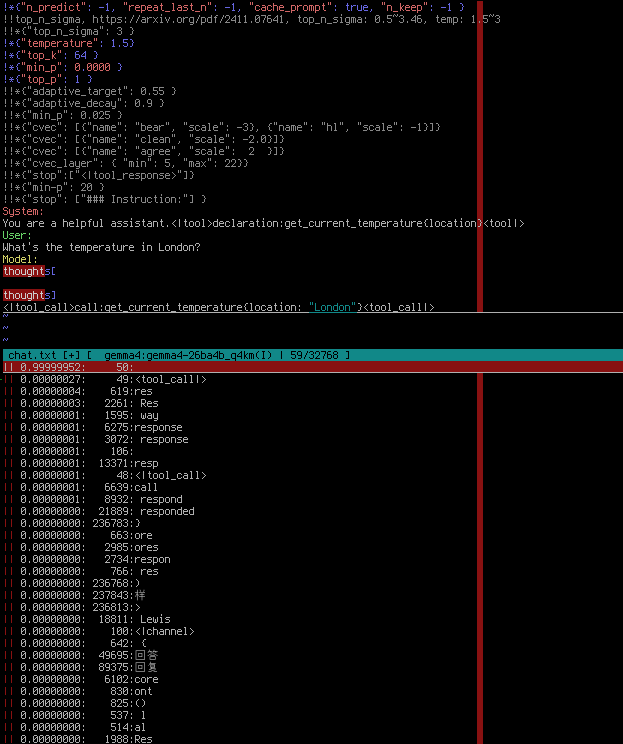Click the closing thoughts] marker
The image size is (623, 744).
tap(29, 295)
